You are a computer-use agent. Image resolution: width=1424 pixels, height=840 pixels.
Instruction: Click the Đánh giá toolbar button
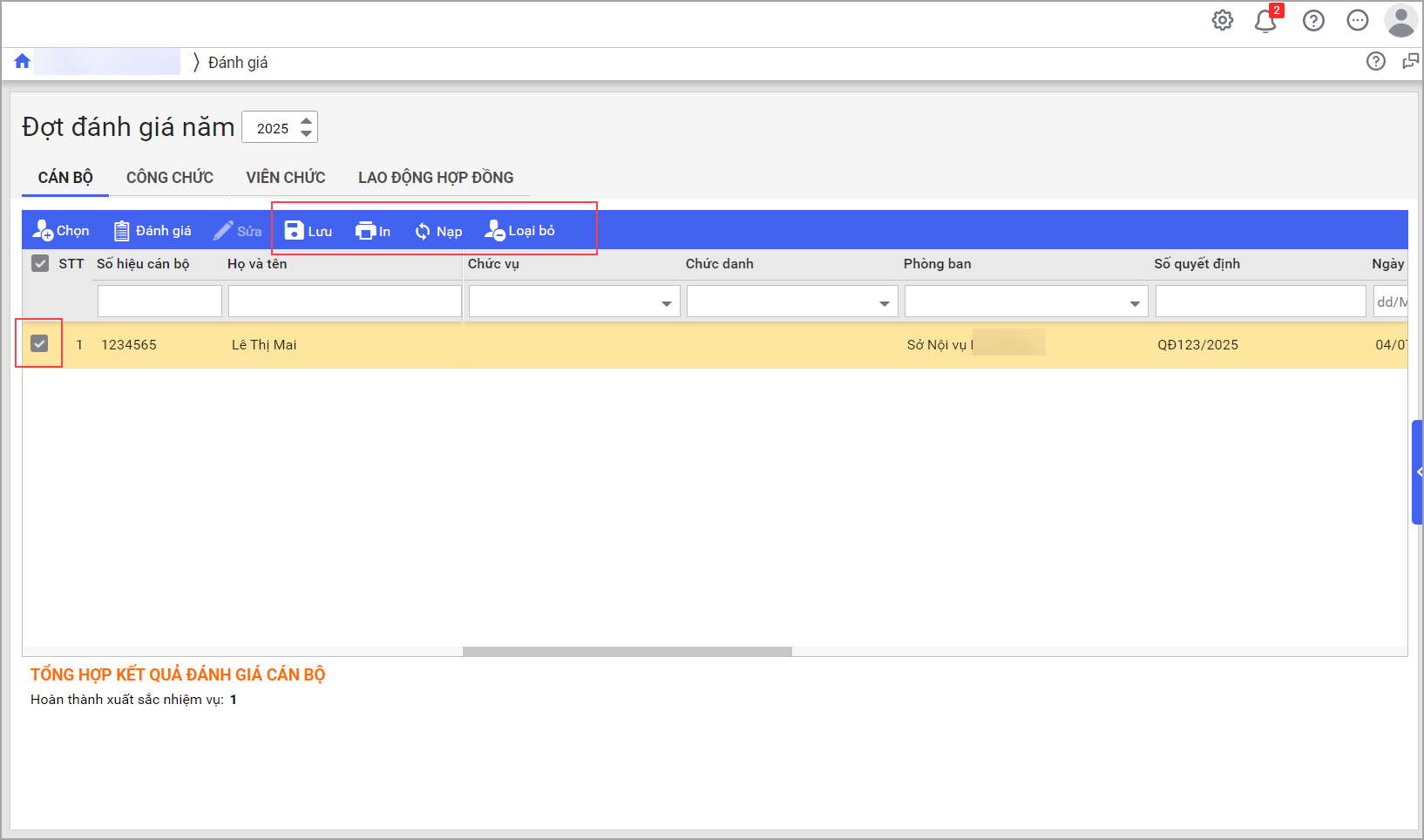coord(153,231)
